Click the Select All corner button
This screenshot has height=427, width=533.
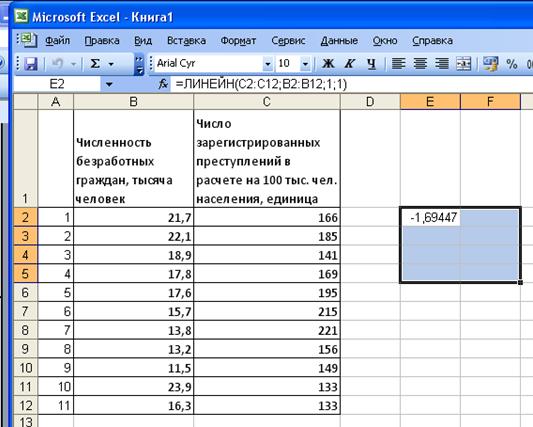(25, 102)
